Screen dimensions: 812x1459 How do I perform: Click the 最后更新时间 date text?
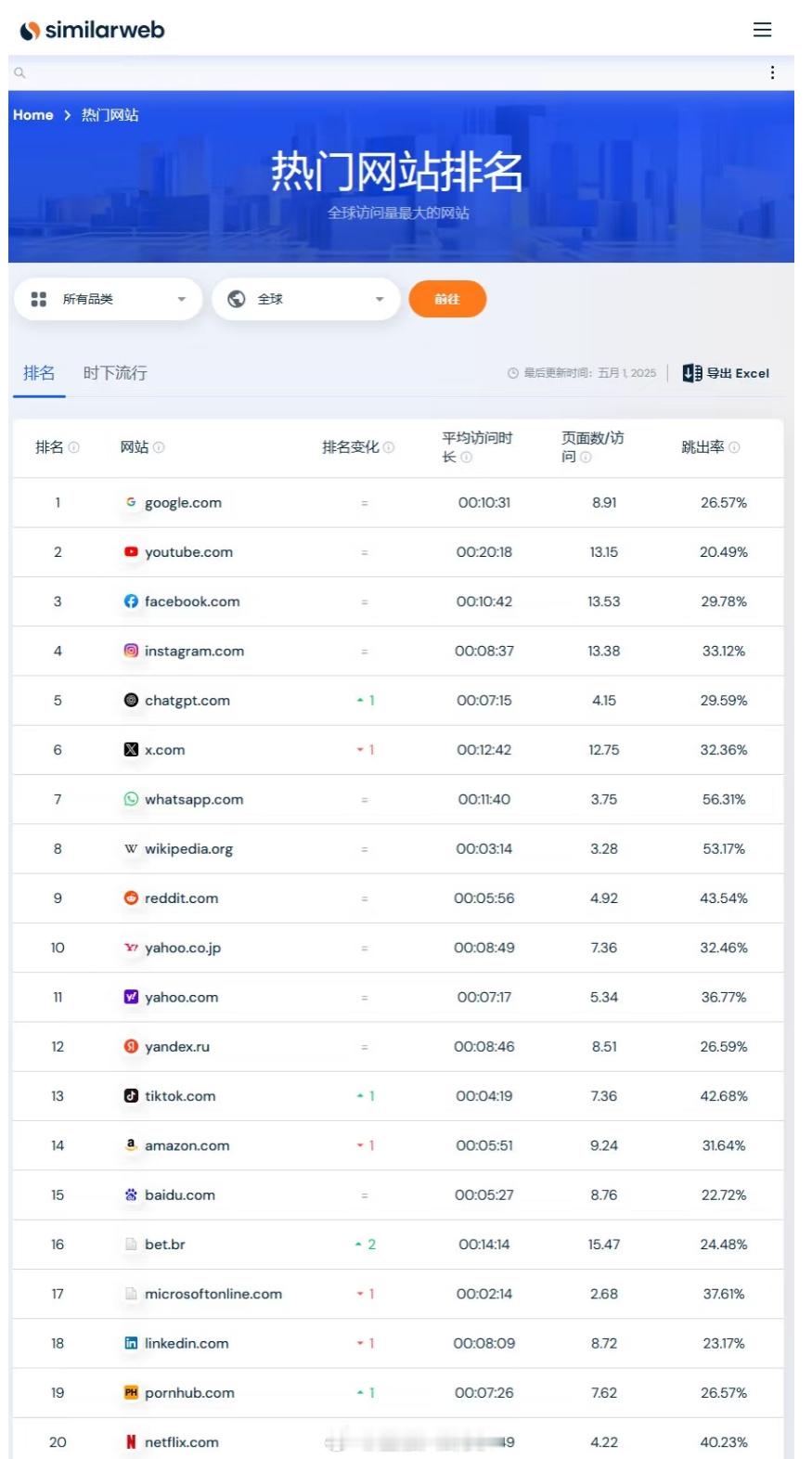589,373
